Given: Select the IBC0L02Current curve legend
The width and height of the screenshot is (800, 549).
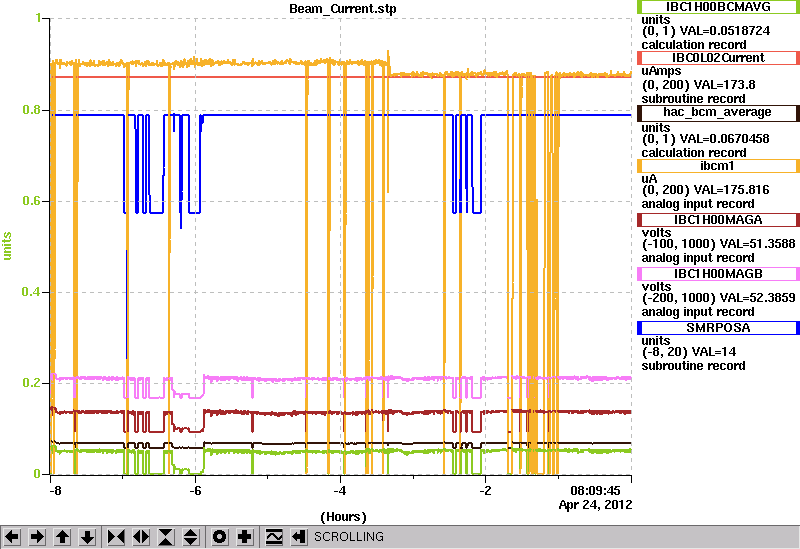Looking at the screenshot, I should [x=718, y=58].
